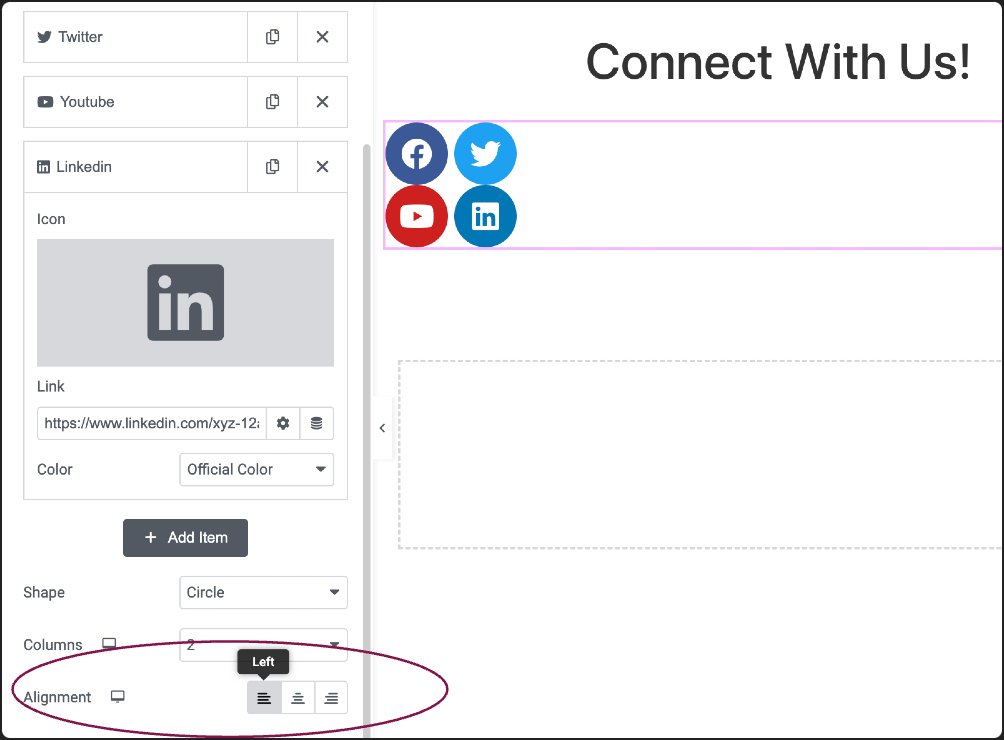Viewport: 1004px width, 740px height.
Task: Click the LinkedIn URL link field
Action: click(152, 423)
